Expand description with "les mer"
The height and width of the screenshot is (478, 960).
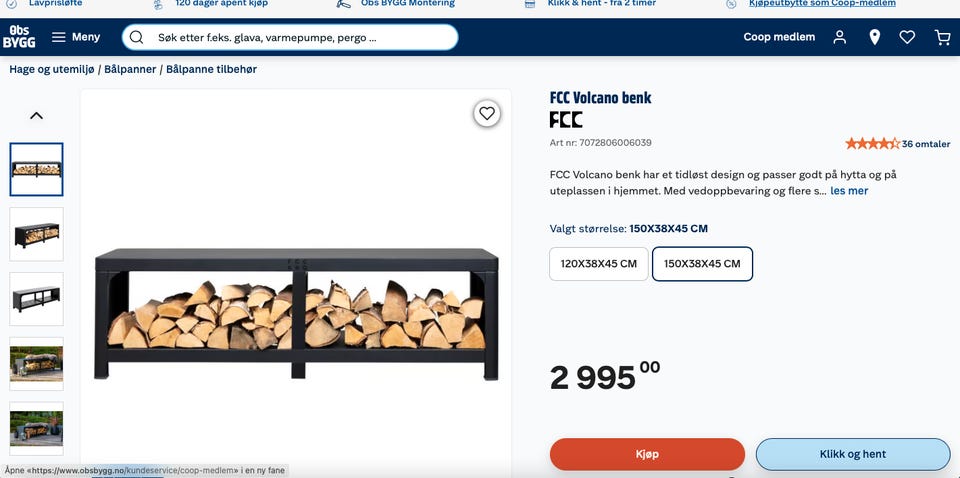(849, 190)
